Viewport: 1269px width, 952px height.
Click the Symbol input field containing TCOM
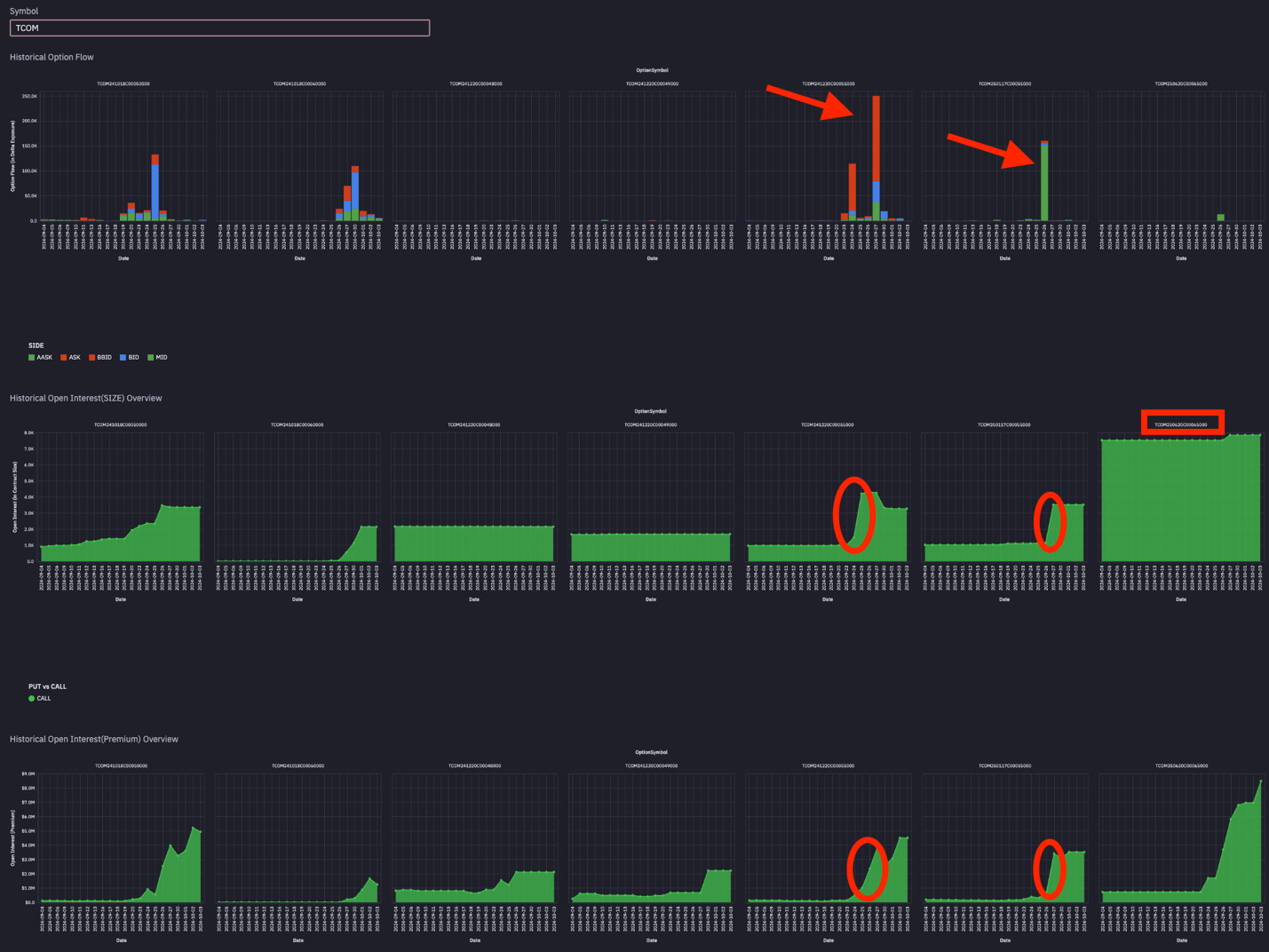(219, 28)
